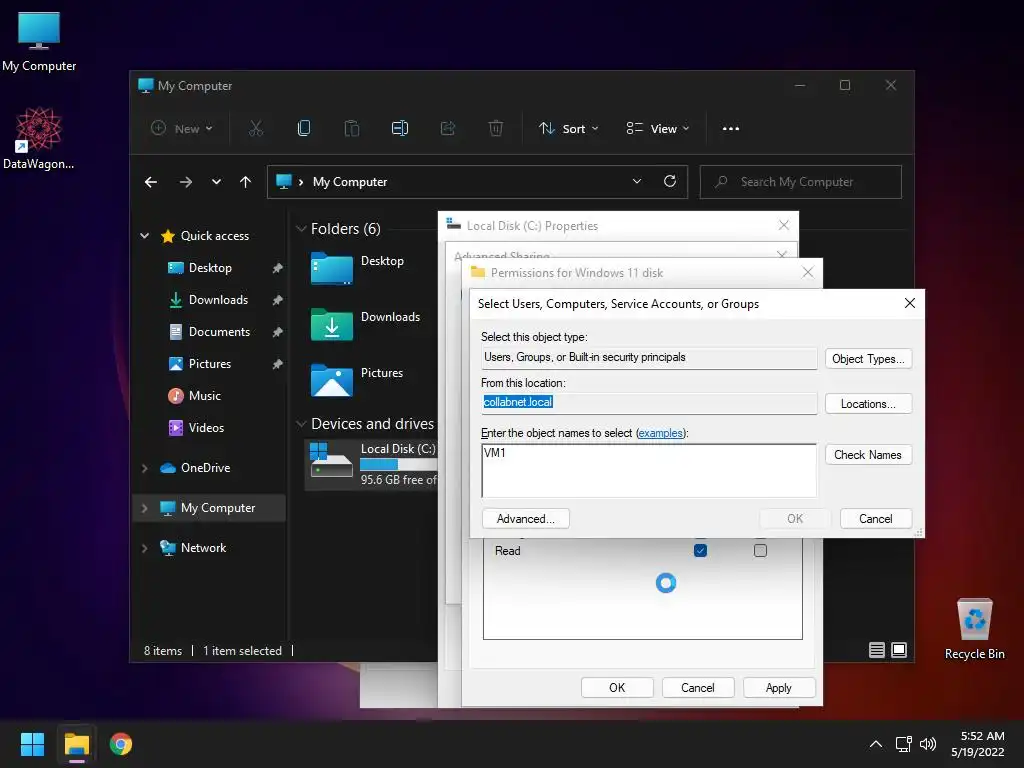Select Pictures in Quick access sidebar

coord(210,364)
